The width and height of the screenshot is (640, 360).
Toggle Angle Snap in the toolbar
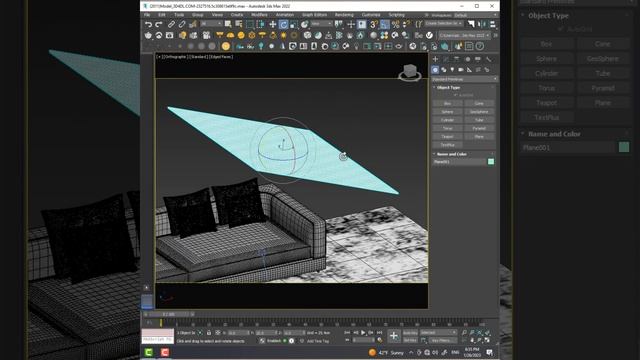[x=385, y=24]
